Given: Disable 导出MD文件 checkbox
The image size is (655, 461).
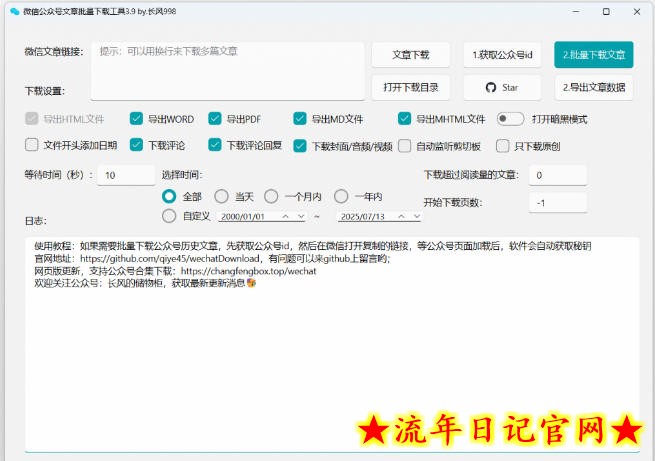Looking at the screenshot, I should [x=300, y=119].
